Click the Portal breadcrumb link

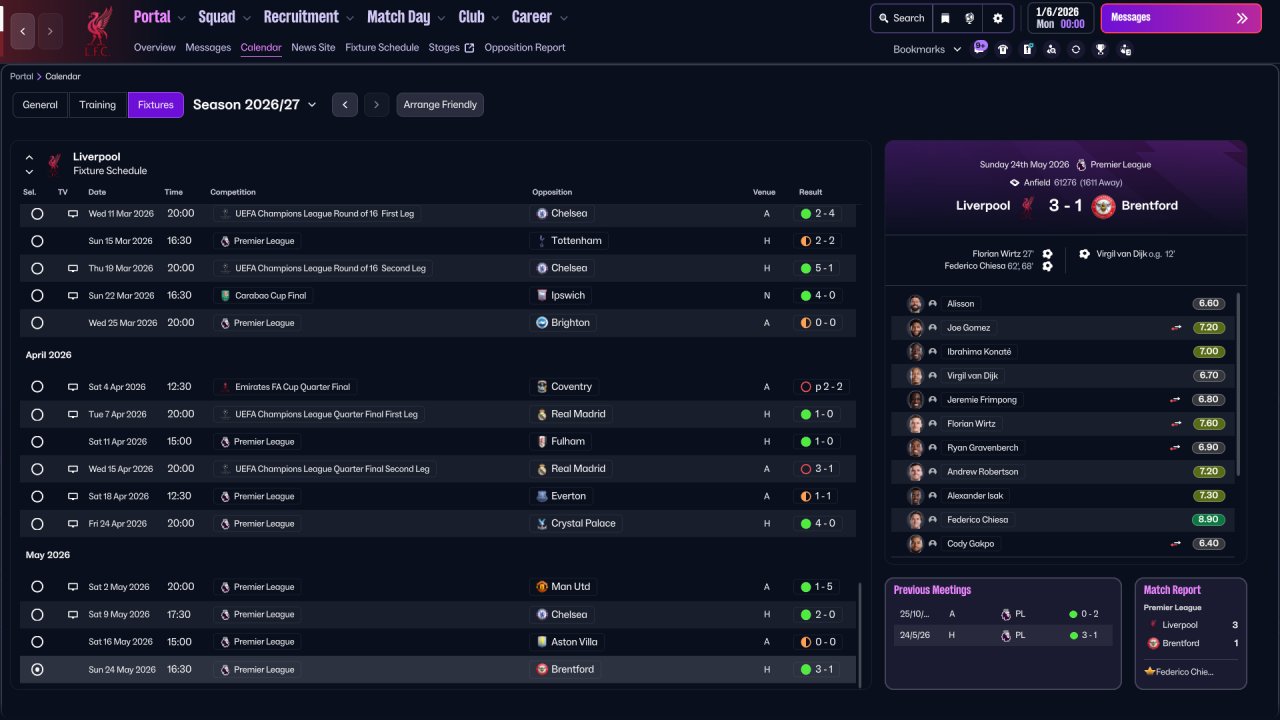[21, 76]
